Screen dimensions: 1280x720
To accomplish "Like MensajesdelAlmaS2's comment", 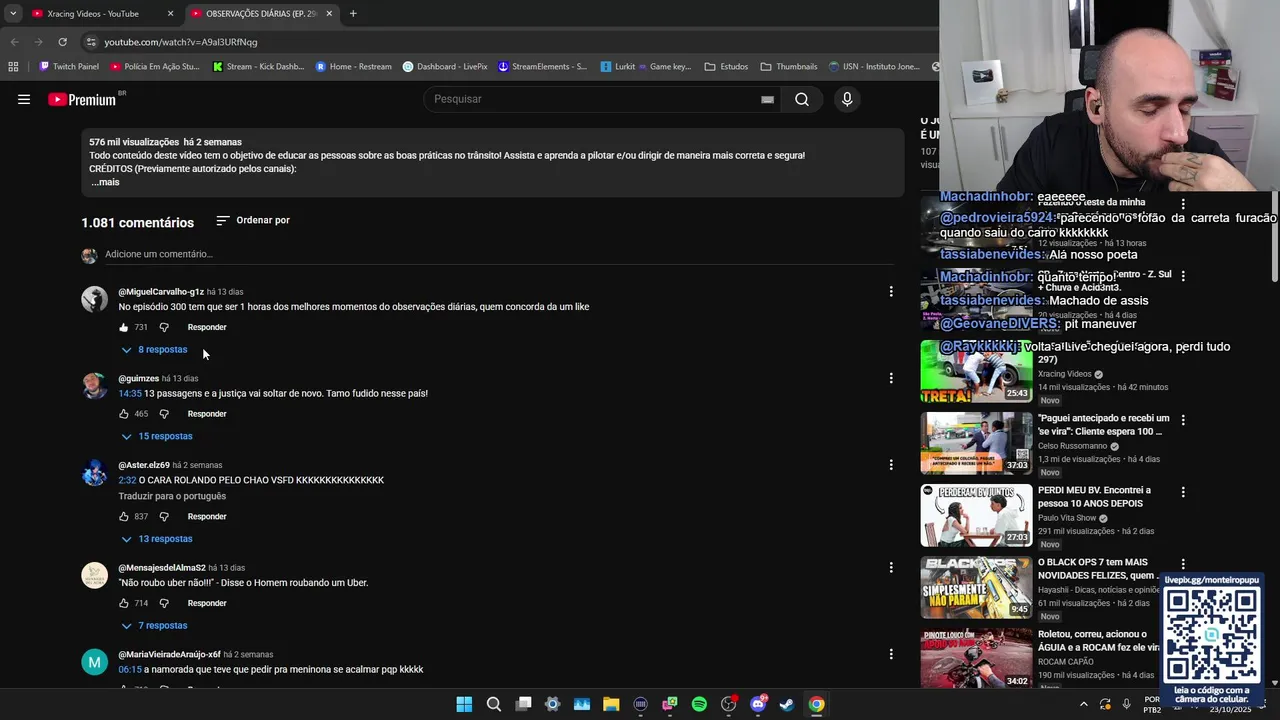I will click(x=124, y=603).
